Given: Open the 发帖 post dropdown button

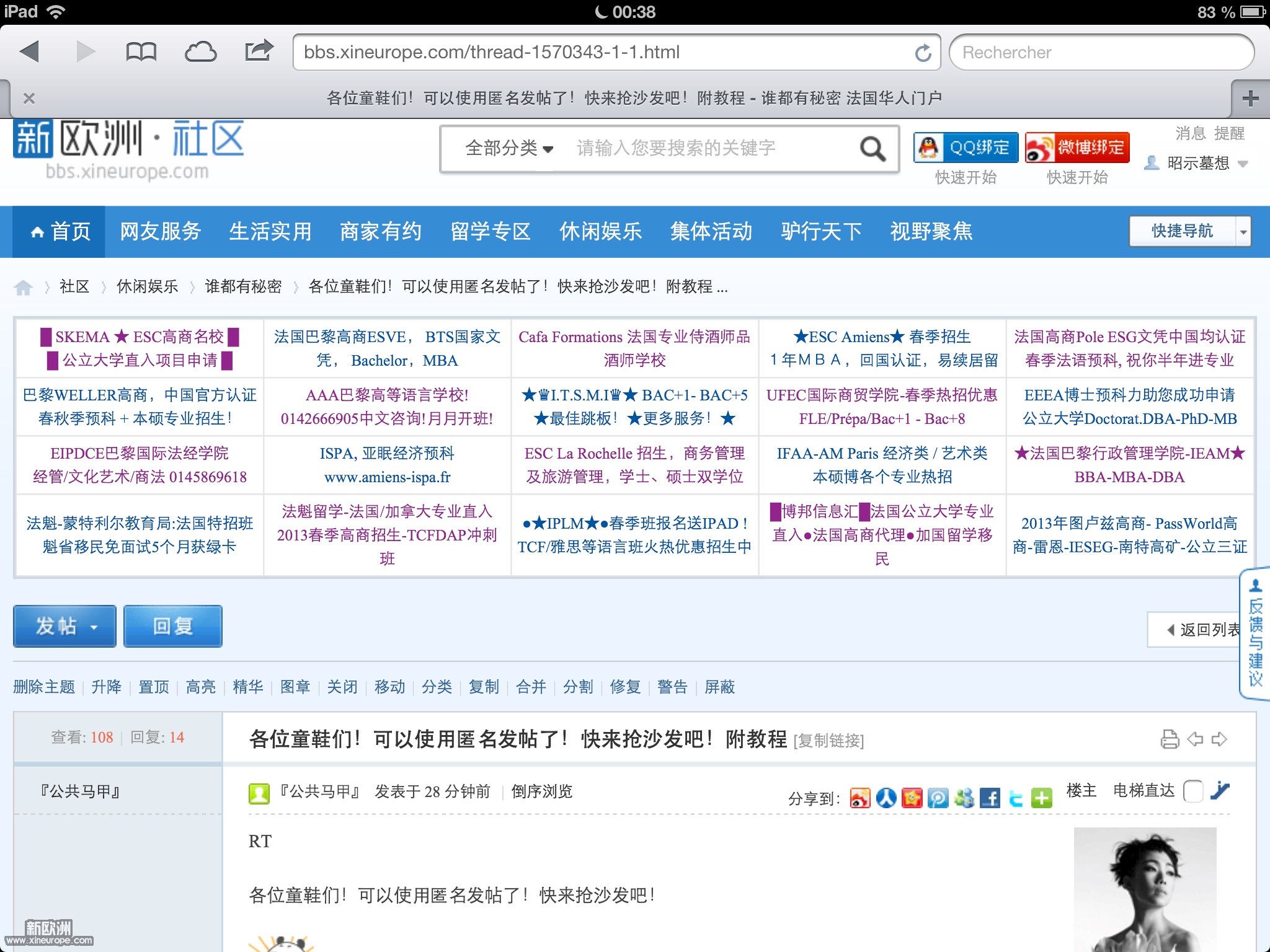Looking at the screenshot, I should (x=64, y=626).
